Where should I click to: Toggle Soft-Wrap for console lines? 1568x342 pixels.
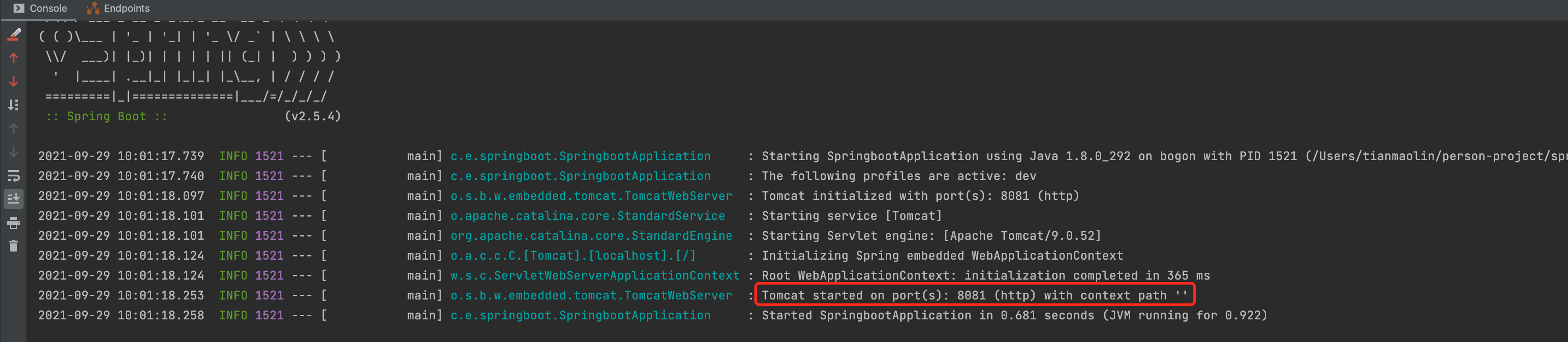pyautogui.click(x=14, y=176)
